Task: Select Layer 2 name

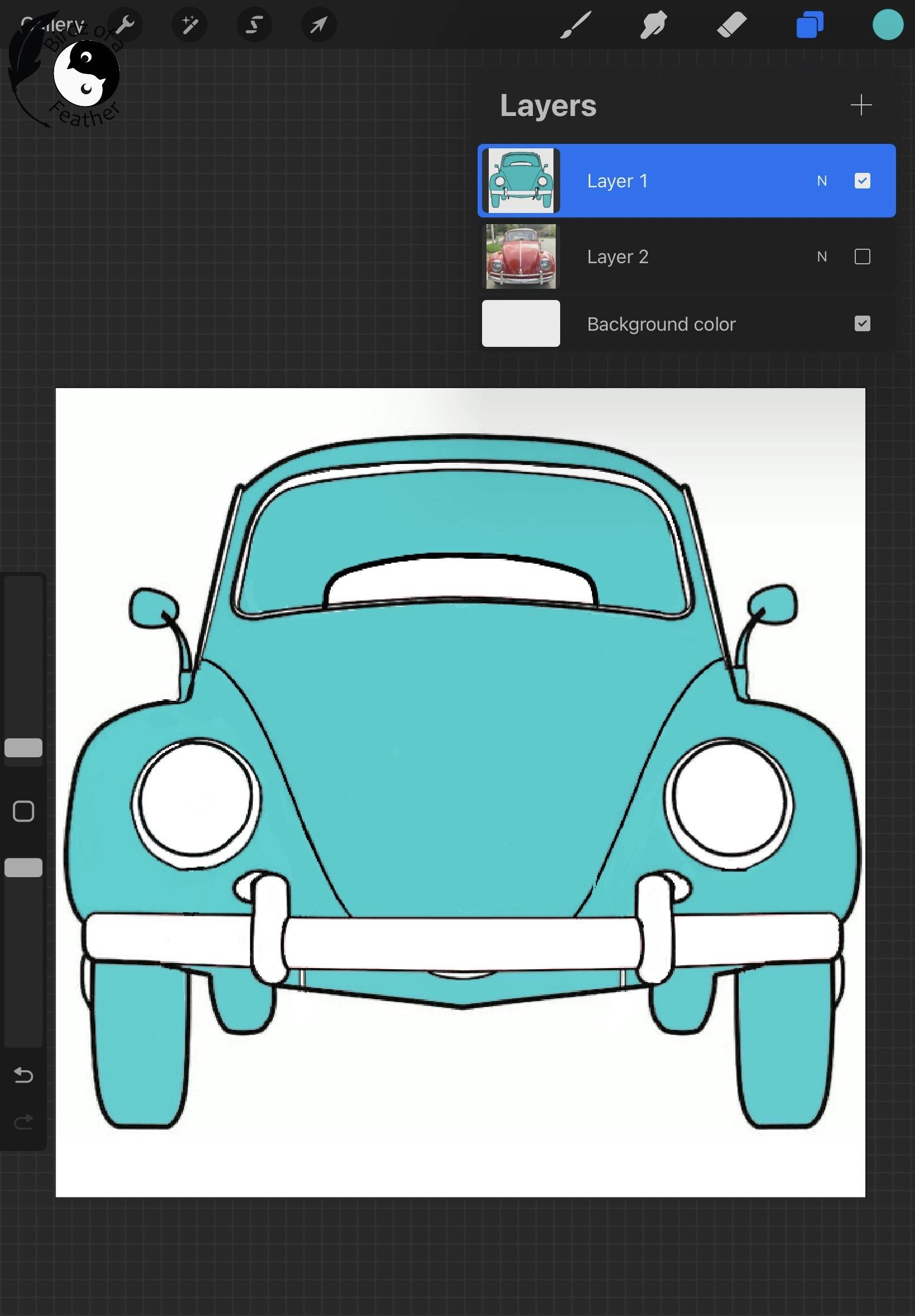Action: click(618, 257)
